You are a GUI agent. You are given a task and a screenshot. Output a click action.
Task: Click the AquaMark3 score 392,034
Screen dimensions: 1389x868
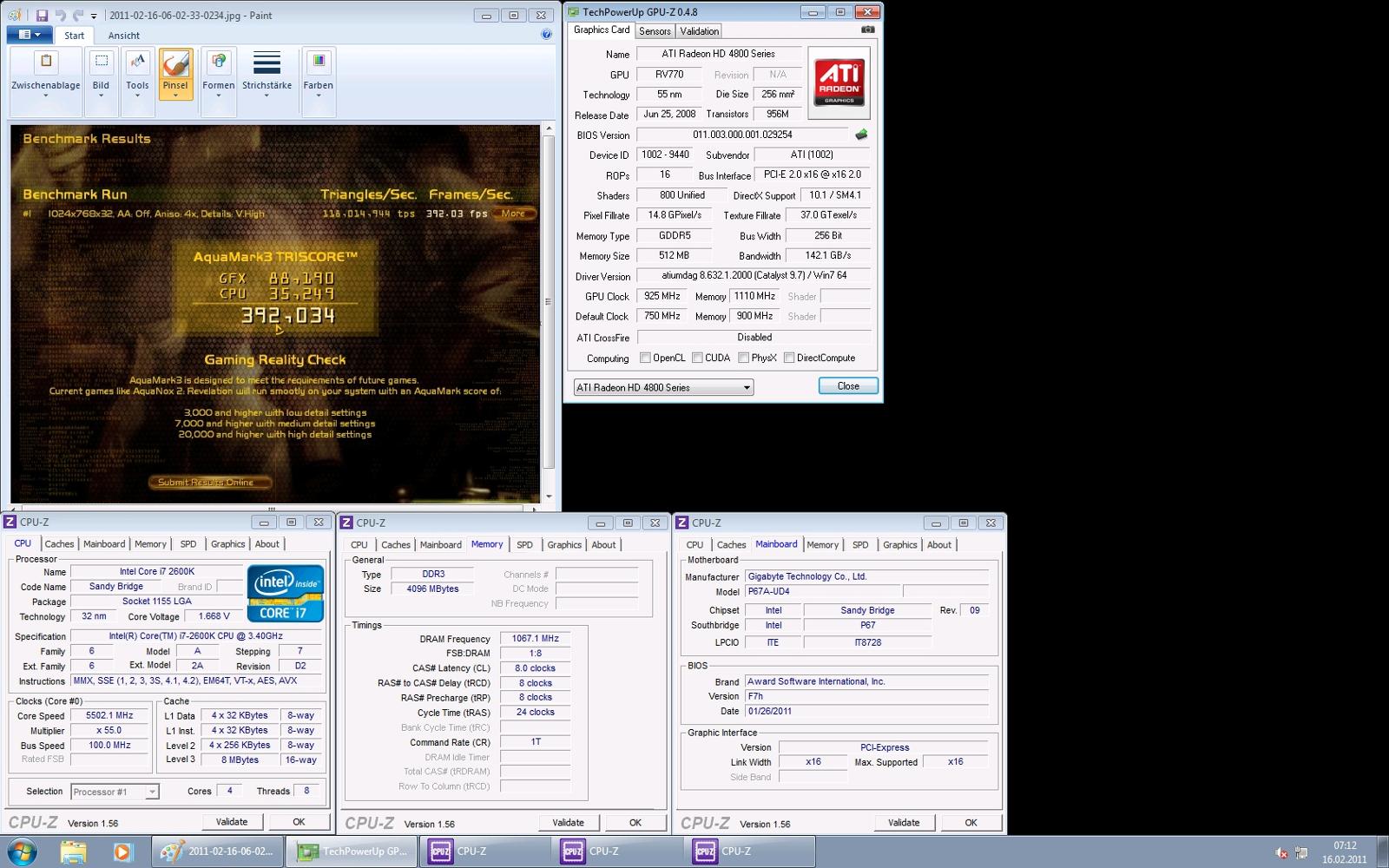click(288, 315)
